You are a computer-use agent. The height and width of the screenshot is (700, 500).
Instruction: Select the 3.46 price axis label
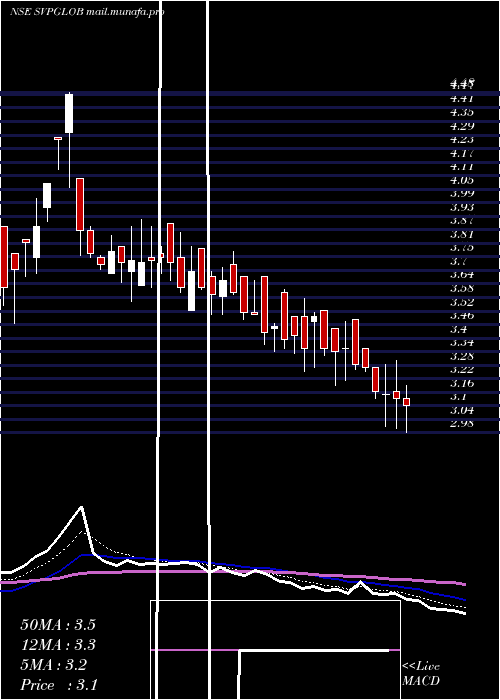point(462,315)
